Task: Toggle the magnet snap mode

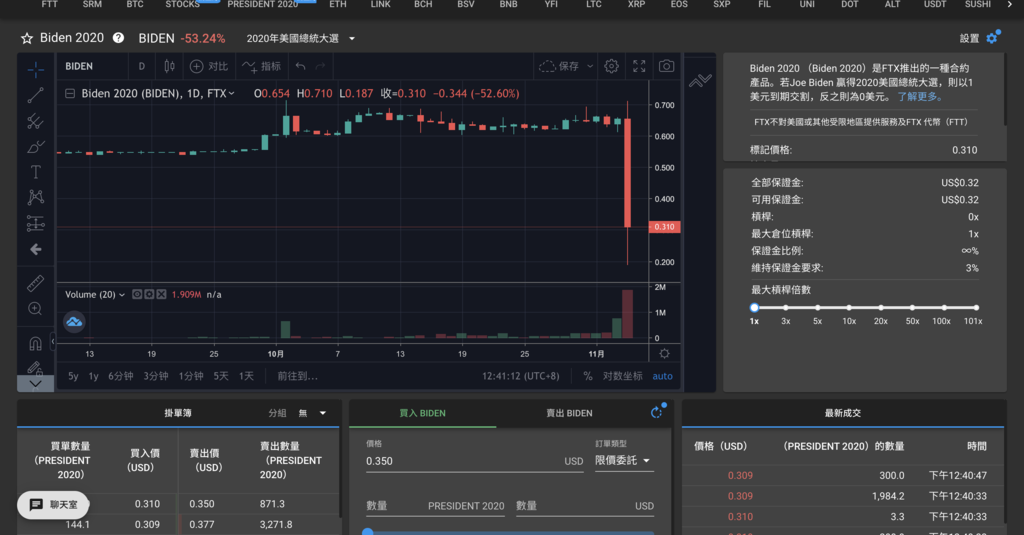Action: (x=35, y=343)
